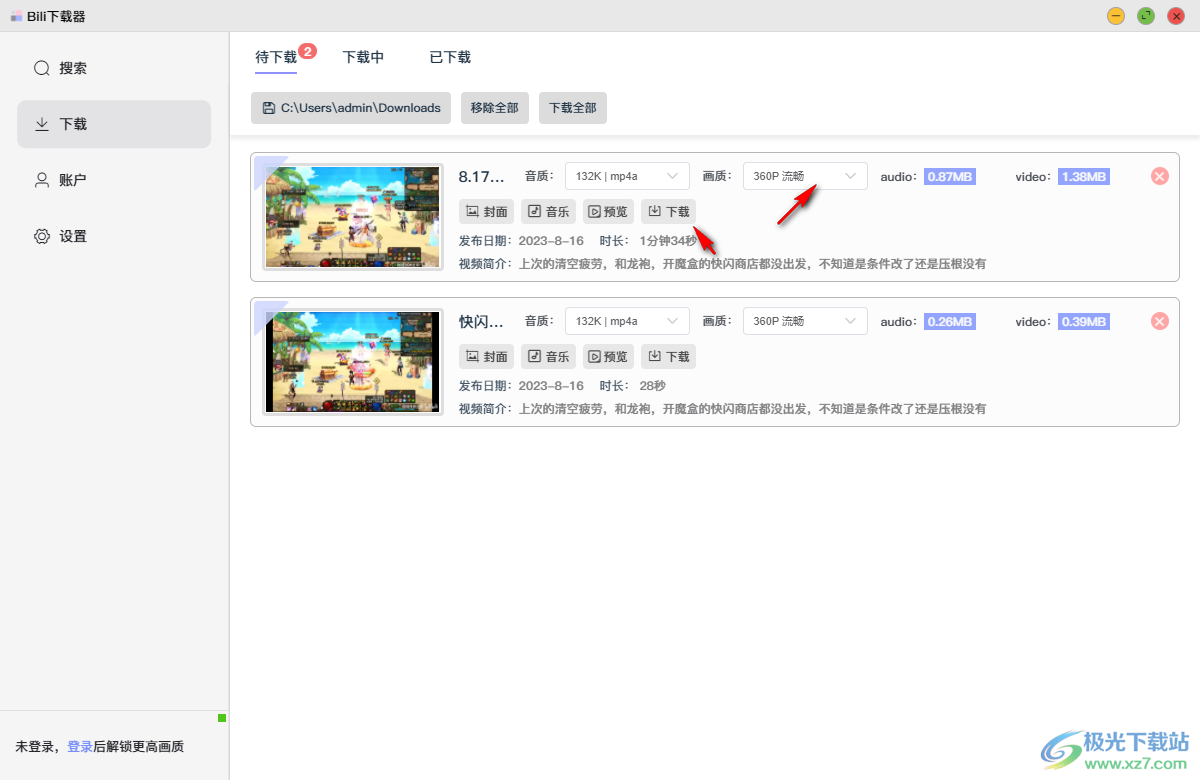Screen dimensions: 1200x780
Task: Open 360P 流畅 quality dropdown for 8.17 video
Action: pyautogui.click(x=805, y=176)
